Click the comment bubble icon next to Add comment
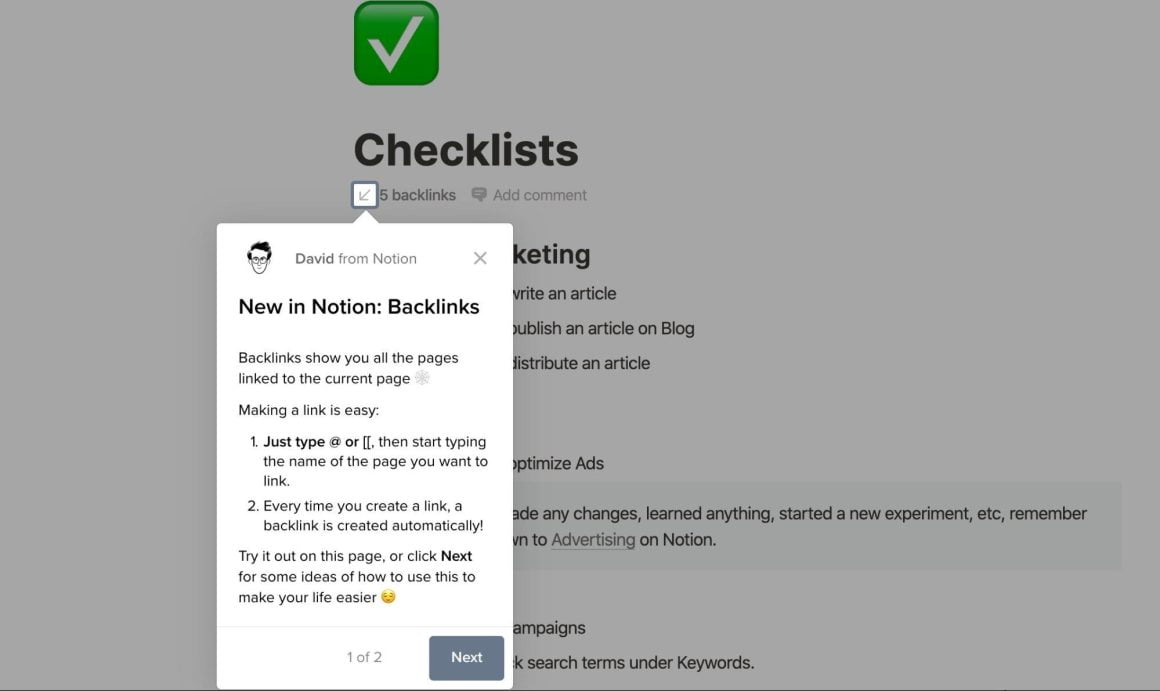The height and width of the screenshot is (691, 1160). [x=478, y=194]
